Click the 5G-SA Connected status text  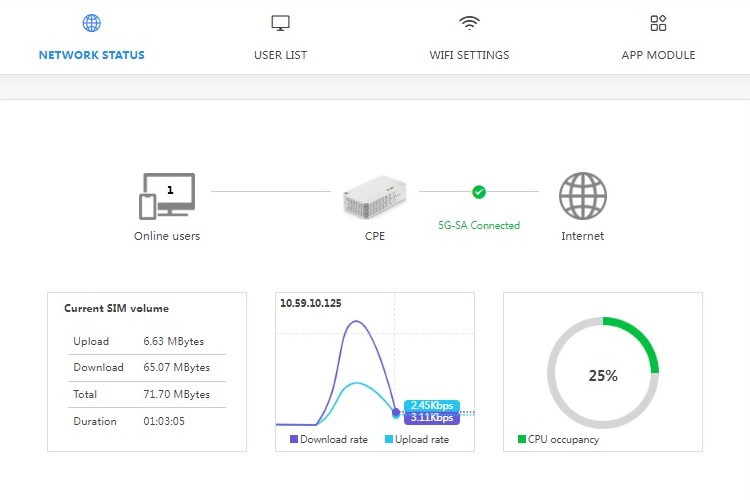click(479, 226)
